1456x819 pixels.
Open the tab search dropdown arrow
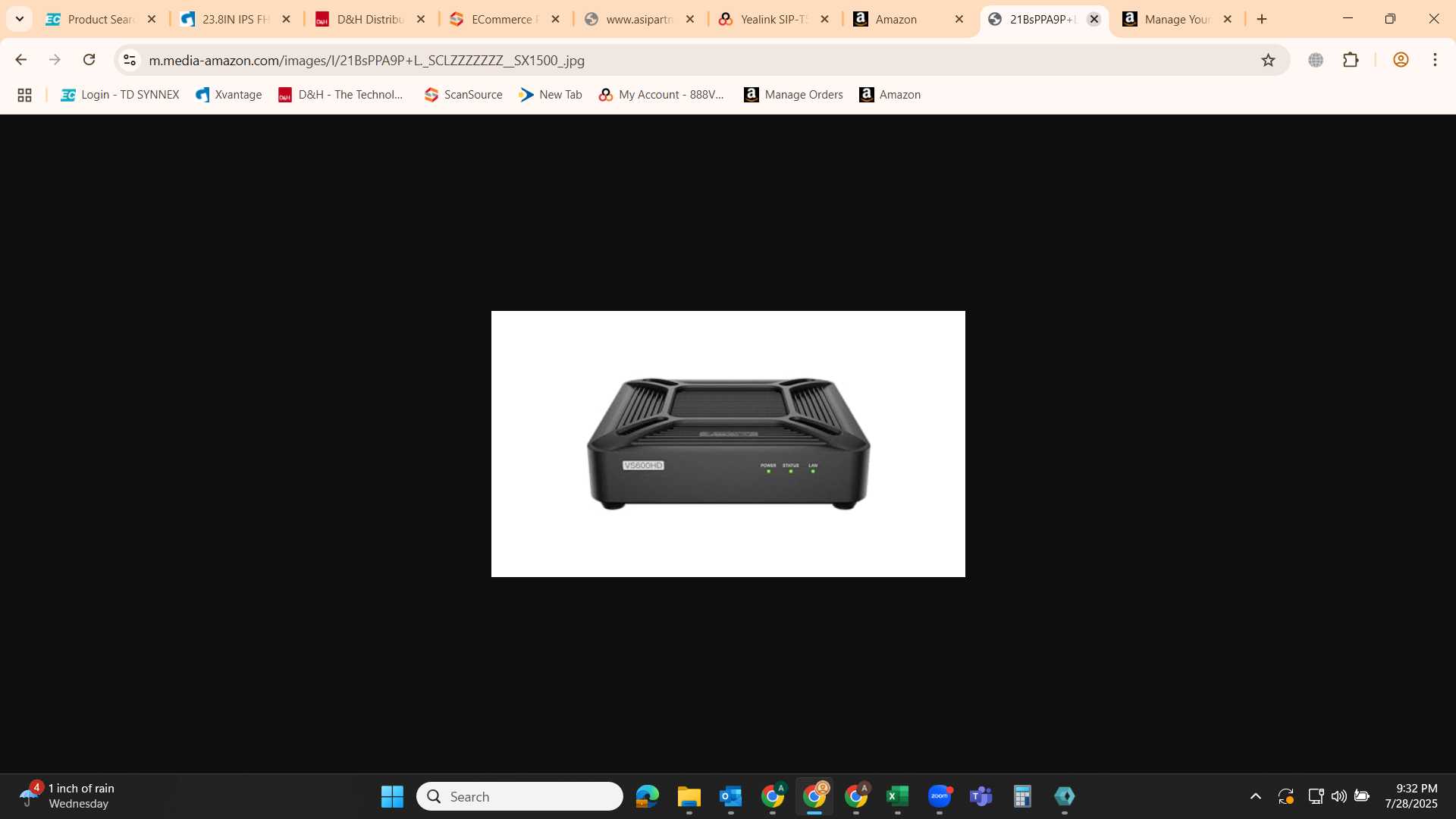tap(20, 19)
